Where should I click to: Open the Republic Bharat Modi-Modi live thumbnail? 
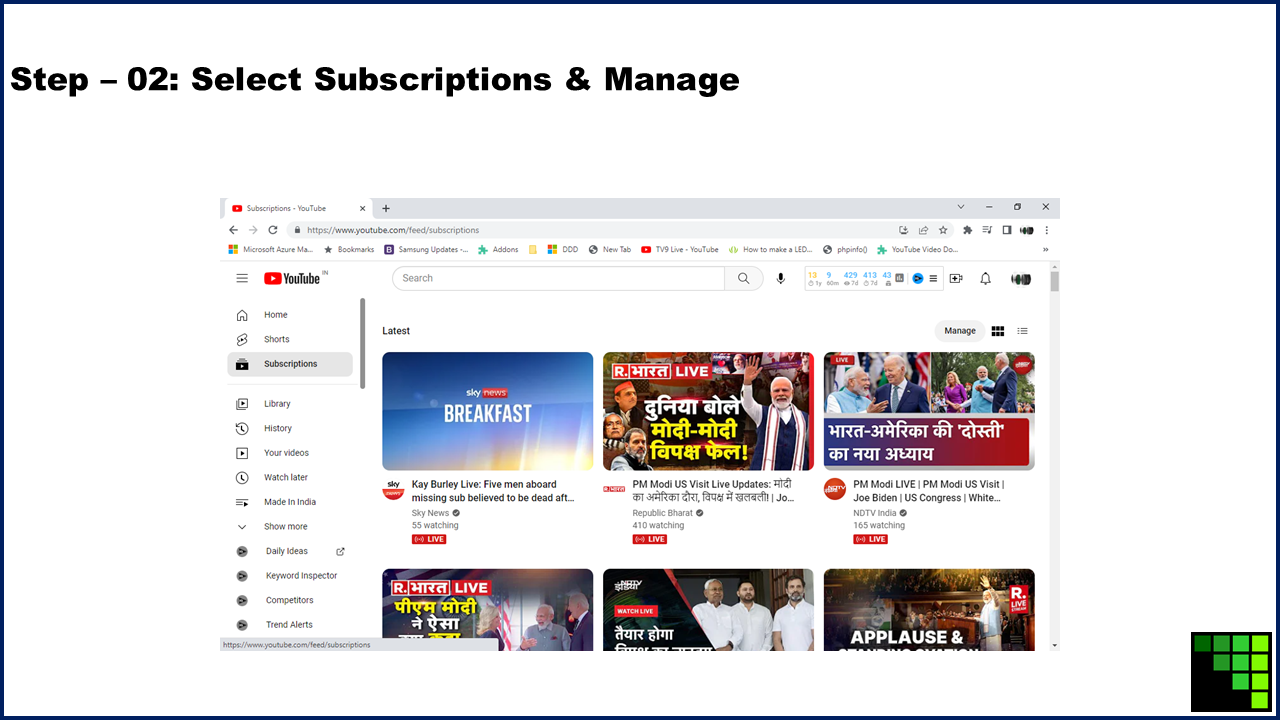coord(708,411)
